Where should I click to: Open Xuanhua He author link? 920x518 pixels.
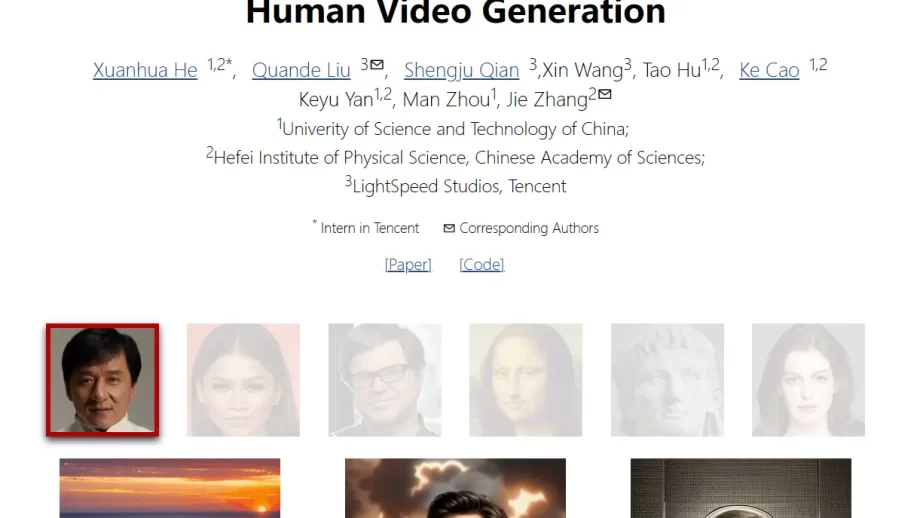tap(145, 70)
